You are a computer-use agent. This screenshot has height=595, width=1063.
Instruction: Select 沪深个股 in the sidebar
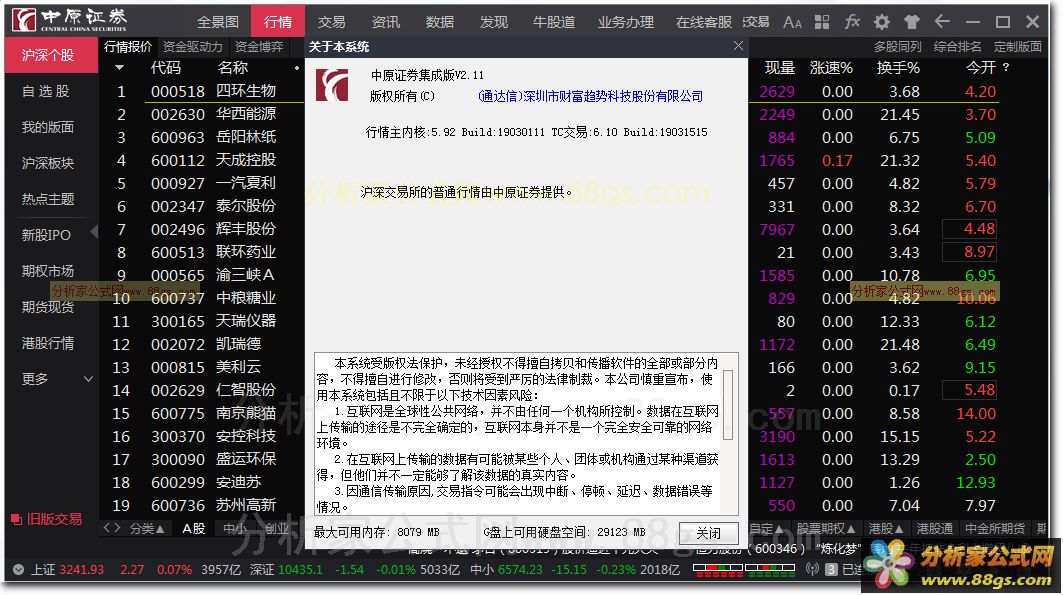point(51,55)
